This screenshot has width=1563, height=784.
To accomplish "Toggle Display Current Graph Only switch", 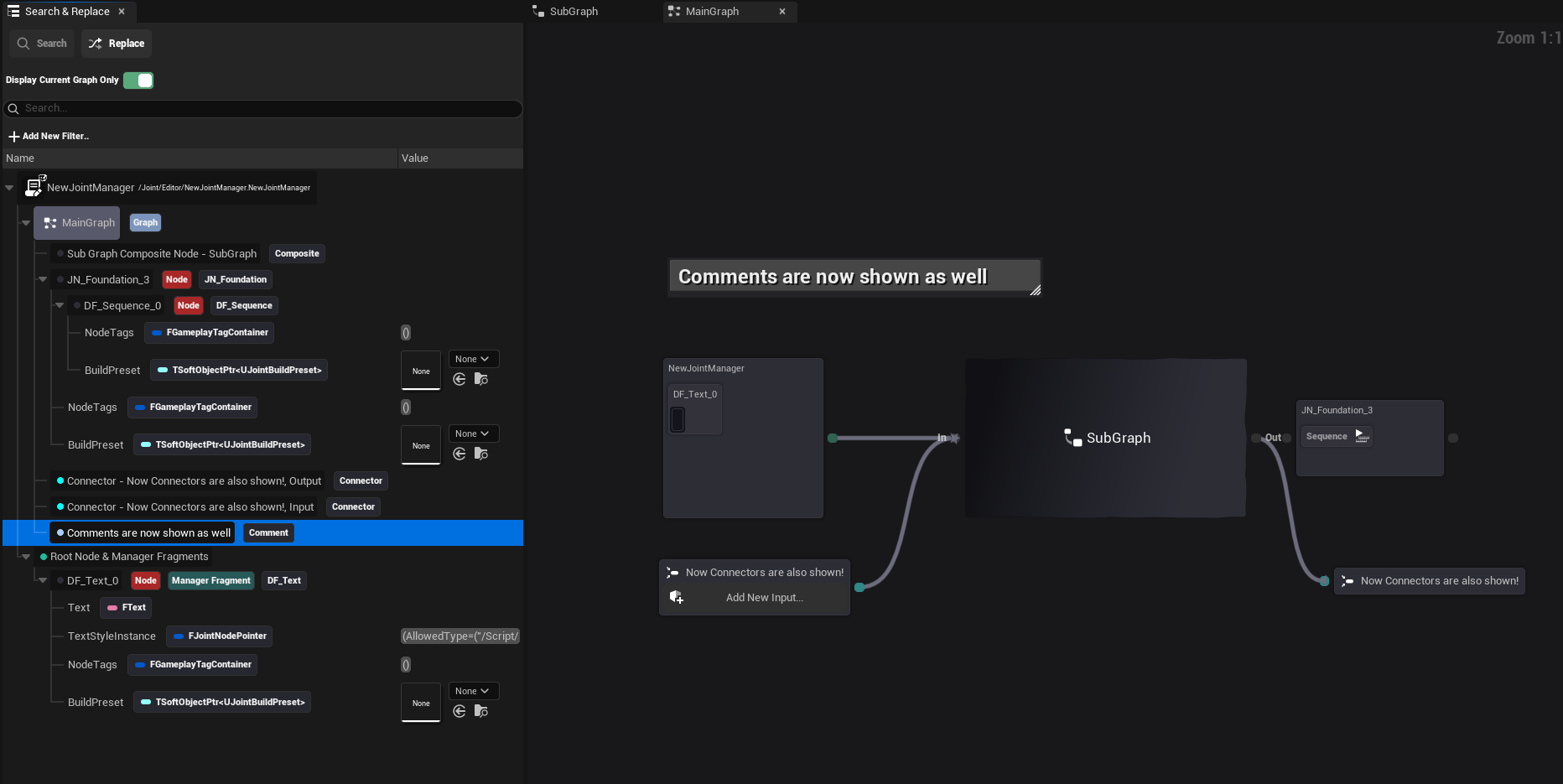I will tap(138, 80).
